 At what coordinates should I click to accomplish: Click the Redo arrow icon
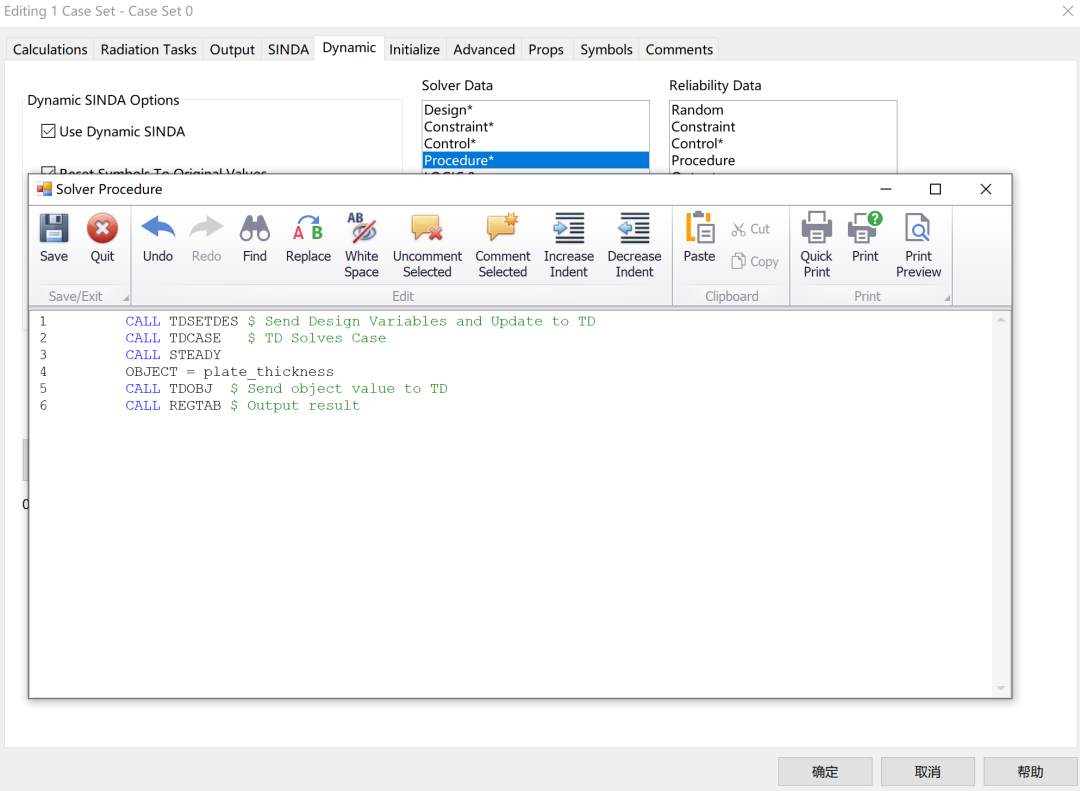[x=206, y=229]
